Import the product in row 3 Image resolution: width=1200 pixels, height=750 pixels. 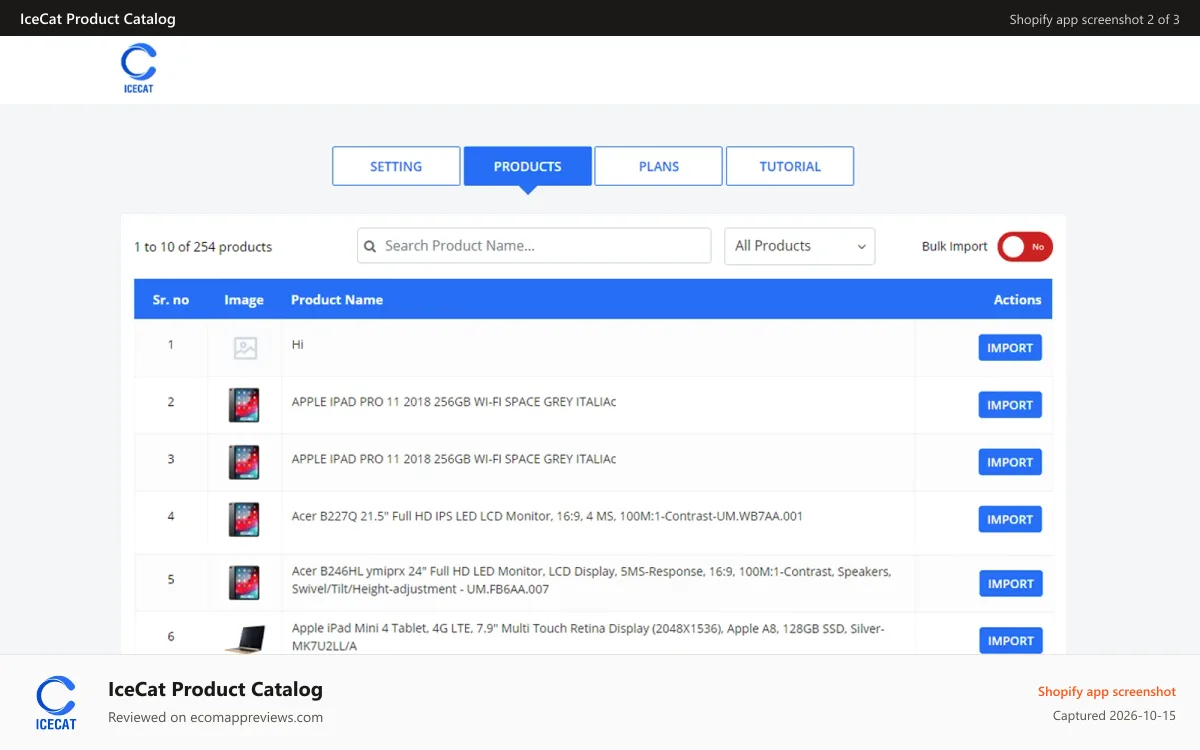1010,462
